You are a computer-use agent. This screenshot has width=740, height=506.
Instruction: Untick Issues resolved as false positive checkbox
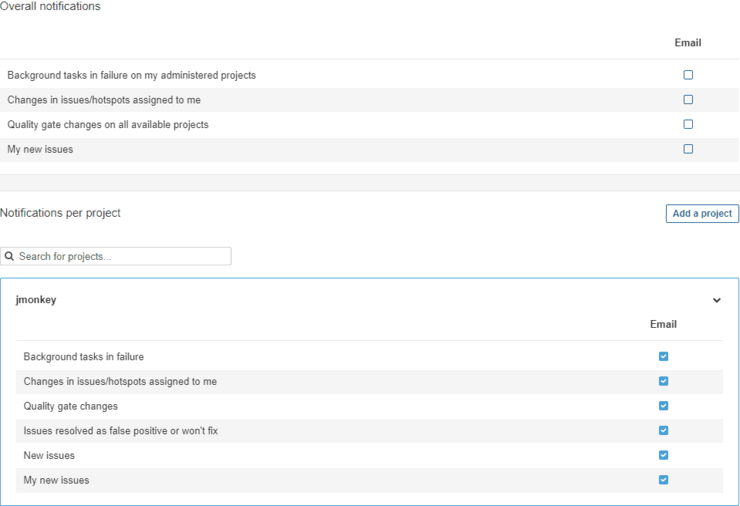(664, 431)
